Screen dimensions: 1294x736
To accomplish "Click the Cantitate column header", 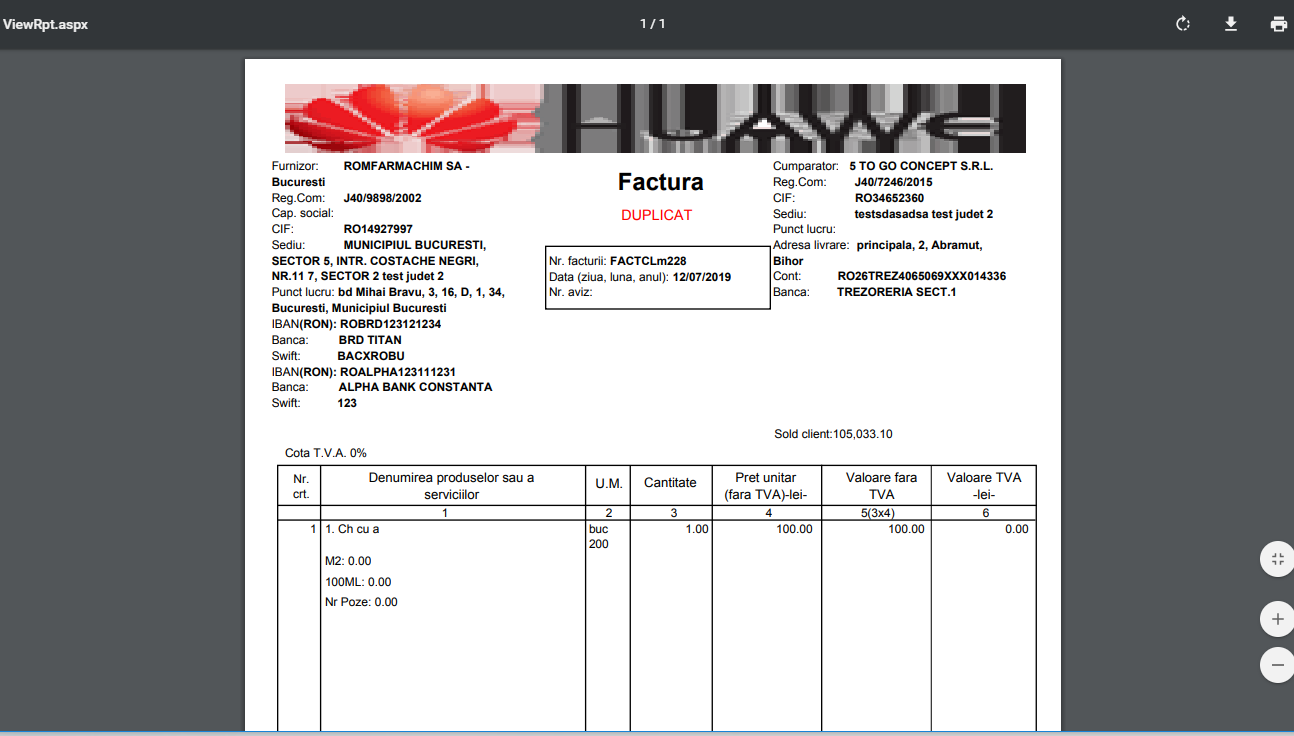I will [669, 483].
